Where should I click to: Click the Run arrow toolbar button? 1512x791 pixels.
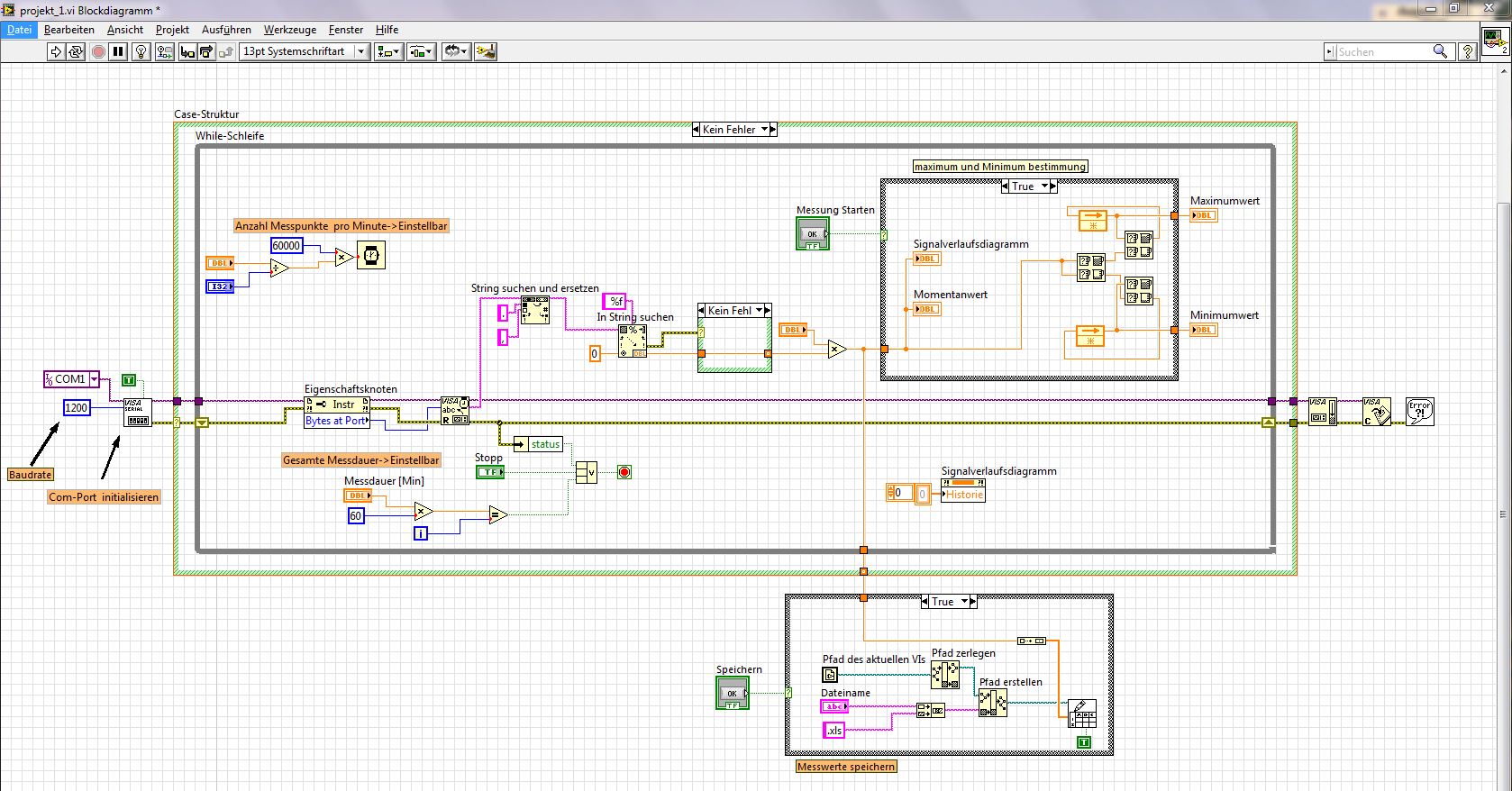[56, 52]
